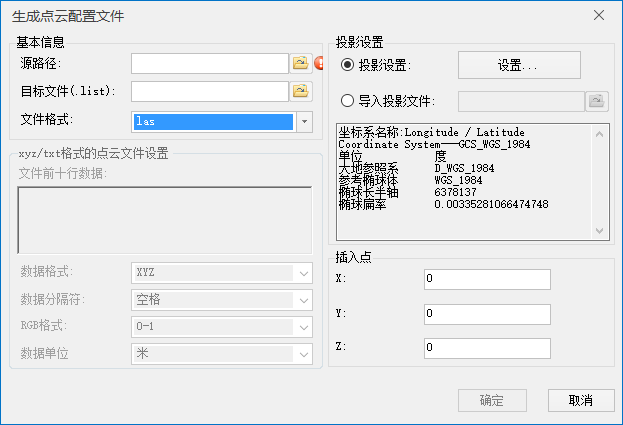This screenshot has height=425, width=623.
Task: Click the red error indicator beside source path
Action: coord(318,64)
